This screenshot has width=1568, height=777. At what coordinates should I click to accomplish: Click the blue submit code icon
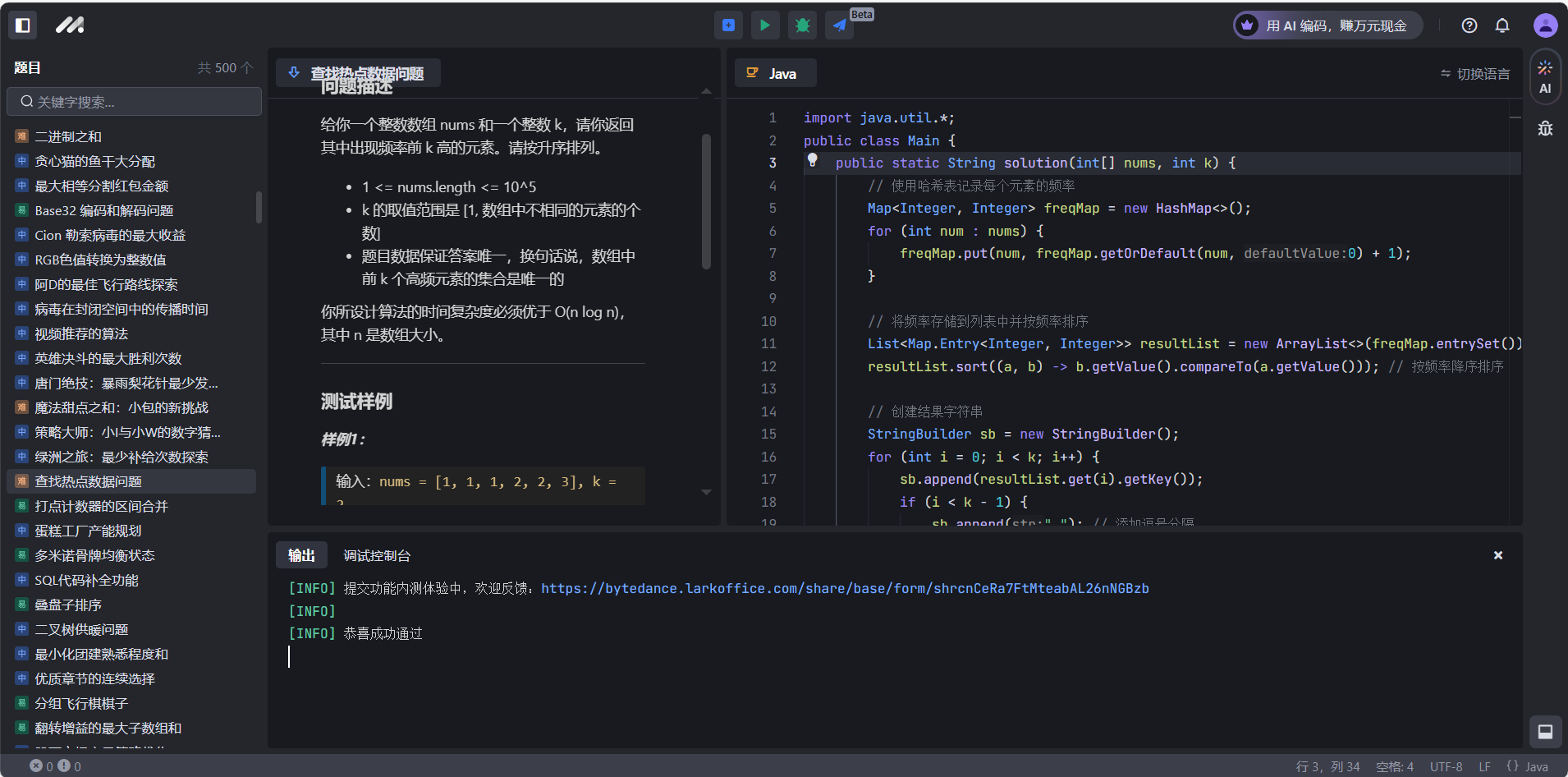point(728,25)
